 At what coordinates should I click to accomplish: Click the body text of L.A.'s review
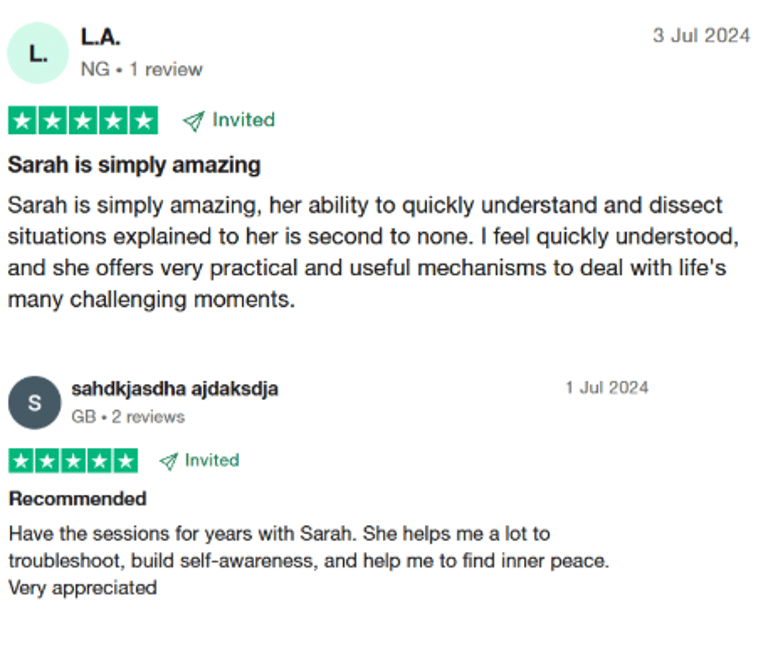click(x=365, y=252)
